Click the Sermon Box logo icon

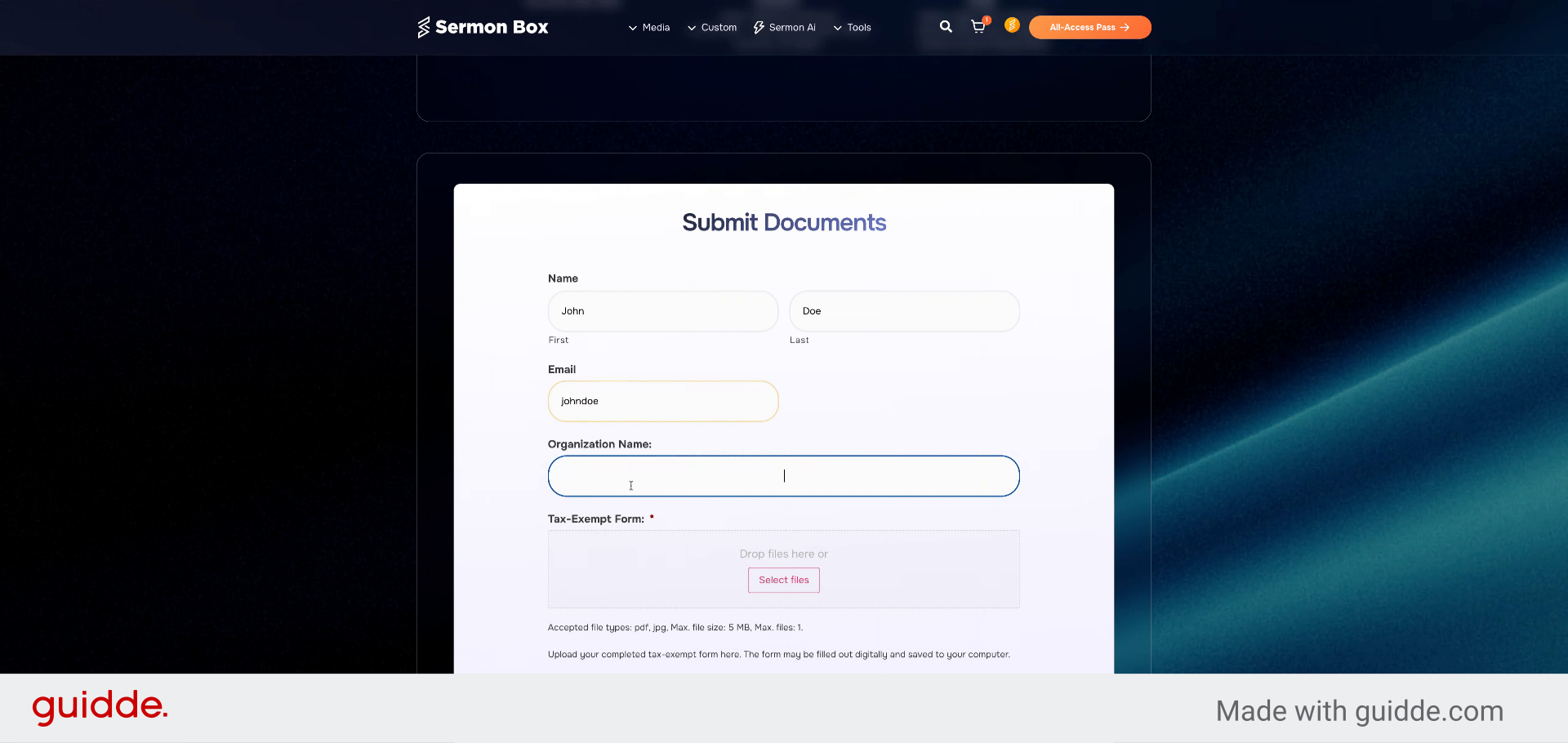pos(424,26)
